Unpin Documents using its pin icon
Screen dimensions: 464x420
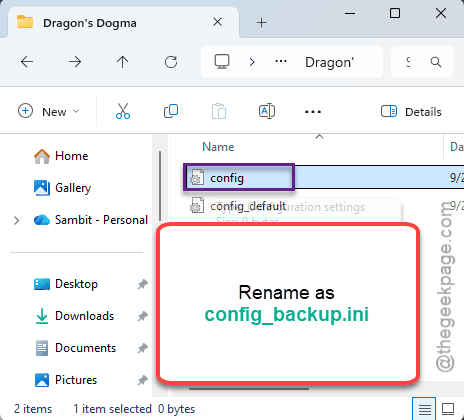(x=143, y=348)
